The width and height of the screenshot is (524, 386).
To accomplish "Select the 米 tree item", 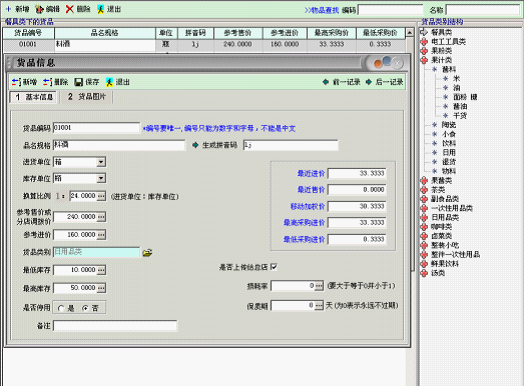I will 456,79.
